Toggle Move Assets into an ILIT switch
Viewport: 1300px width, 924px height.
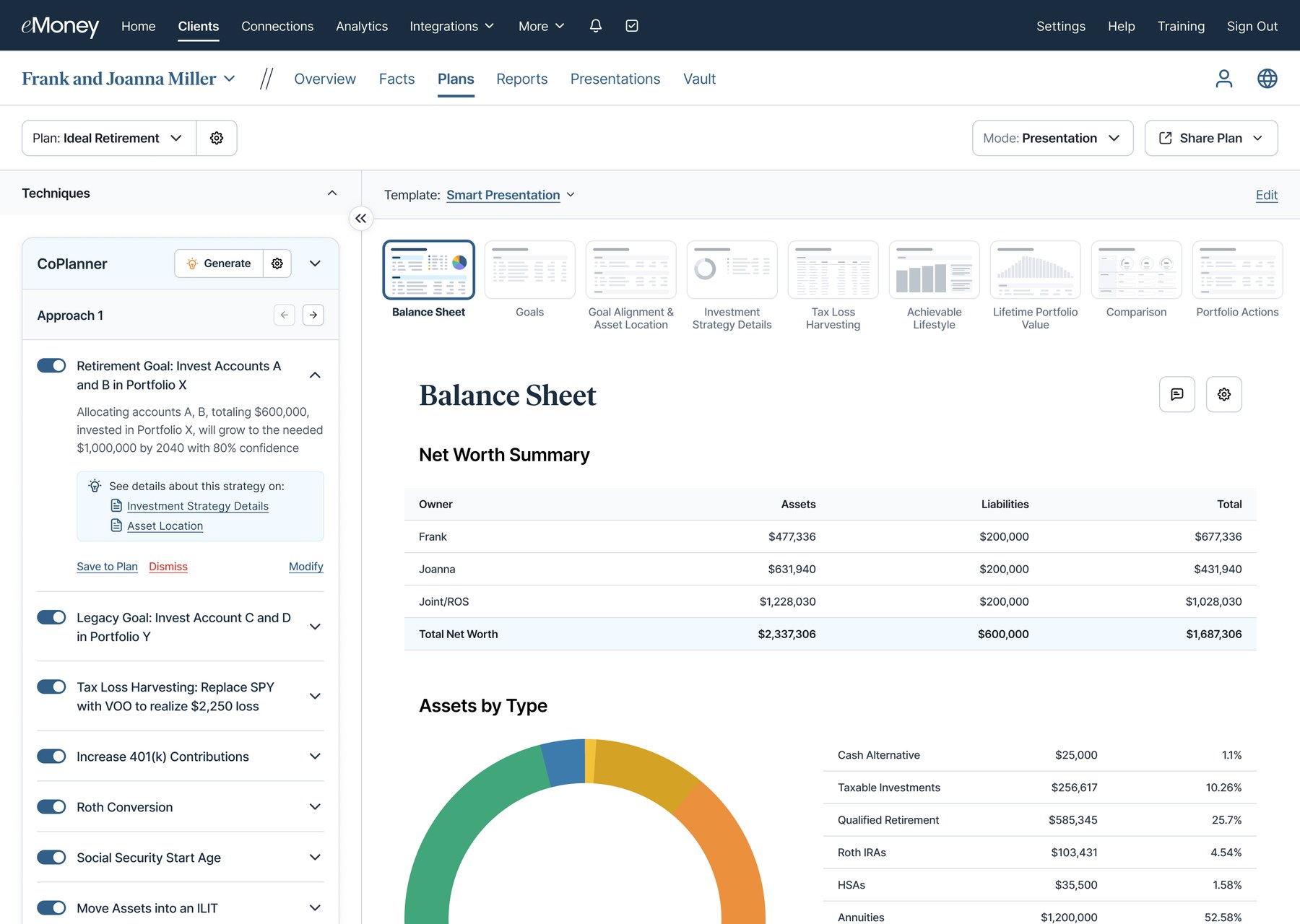(51, 907)
